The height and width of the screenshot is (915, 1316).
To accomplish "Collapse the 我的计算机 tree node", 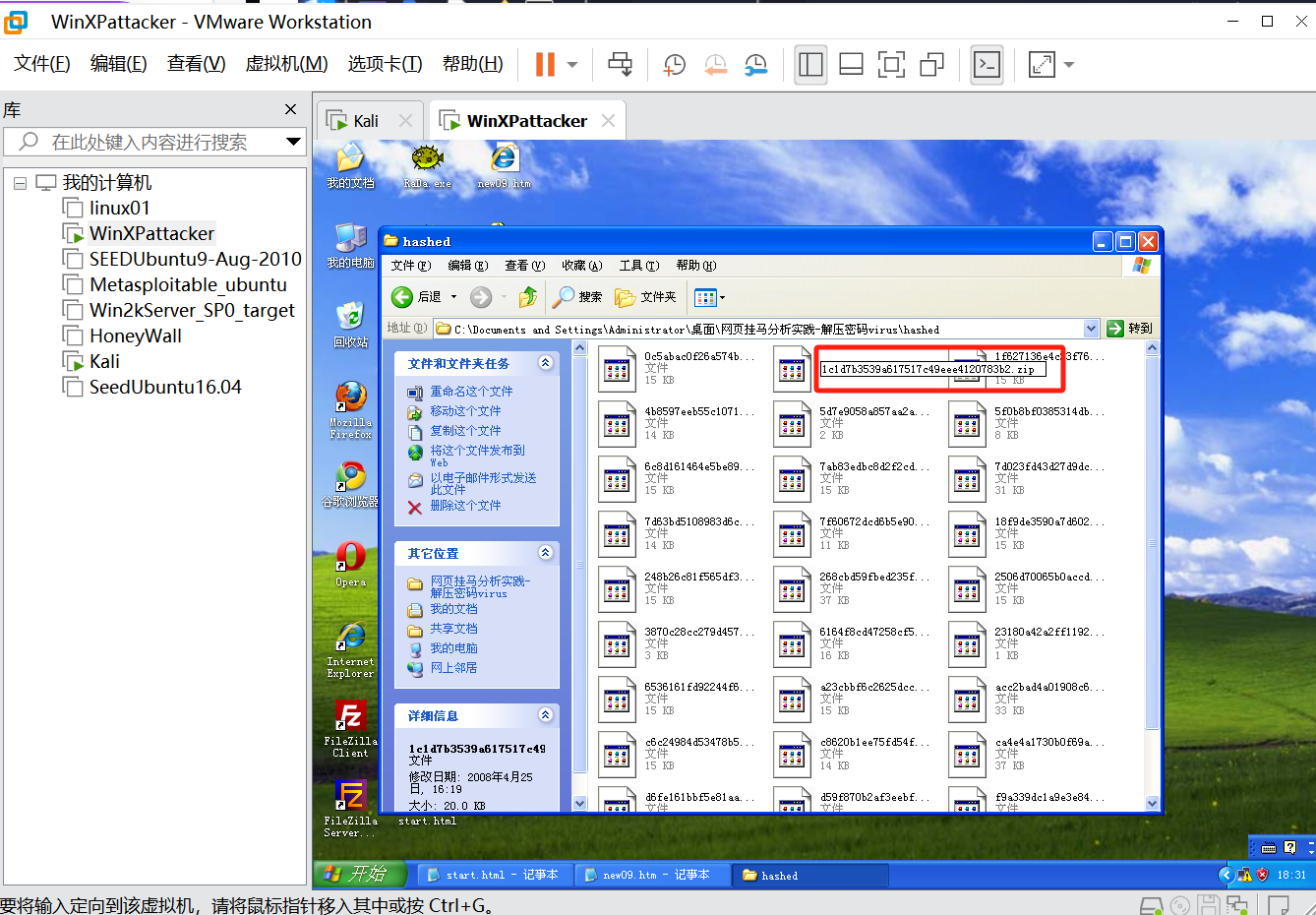I will [x=20, y=183].
